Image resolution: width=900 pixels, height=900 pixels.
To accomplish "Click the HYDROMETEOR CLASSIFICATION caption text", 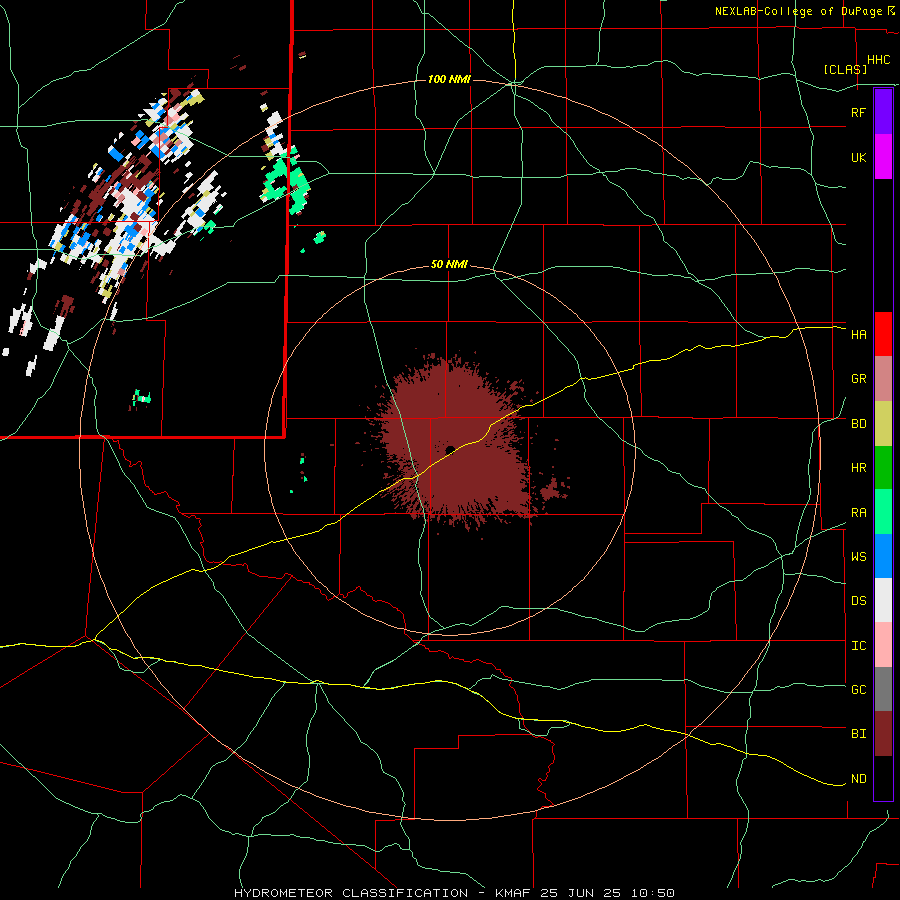I will click(x=351, y=893).
